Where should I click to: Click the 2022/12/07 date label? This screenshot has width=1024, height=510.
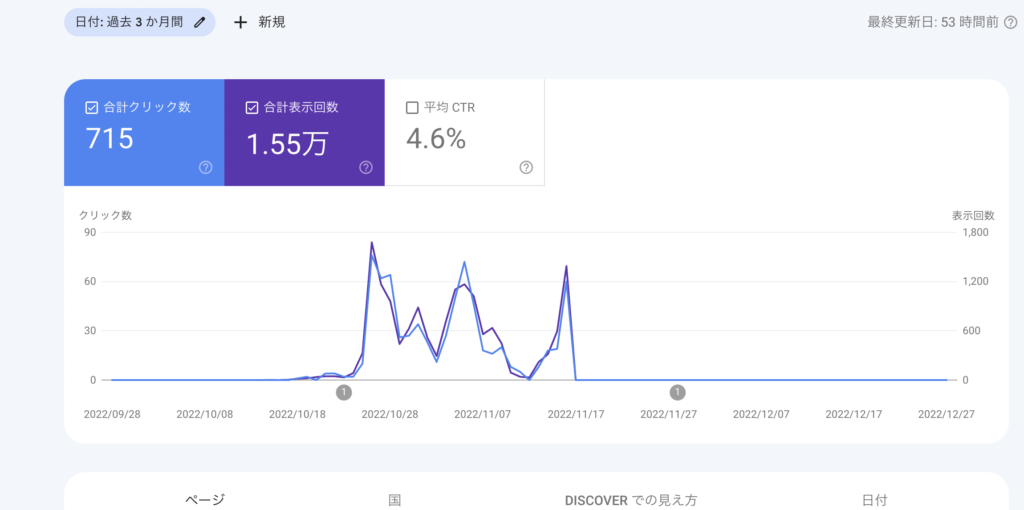(761, 415)
